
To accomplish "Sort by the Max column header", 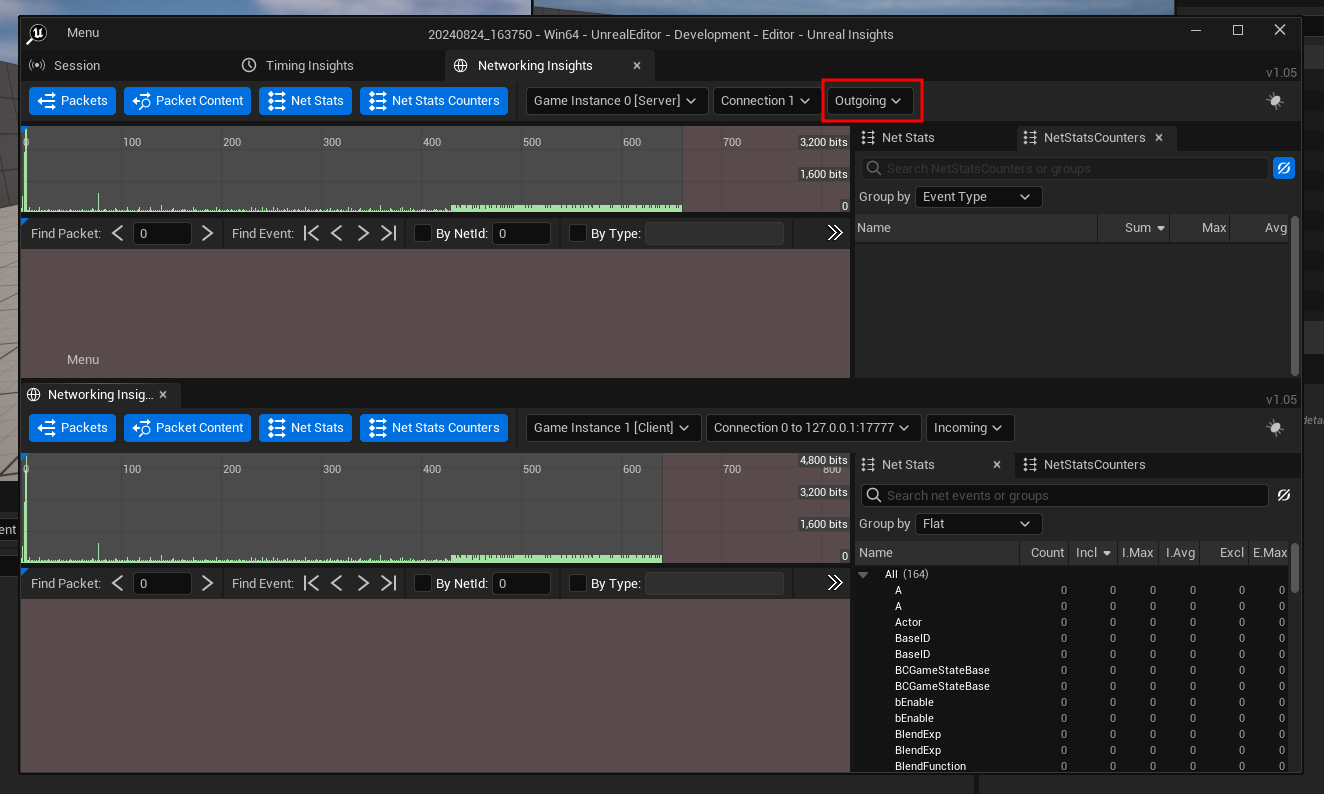I will coord(1200,228).
